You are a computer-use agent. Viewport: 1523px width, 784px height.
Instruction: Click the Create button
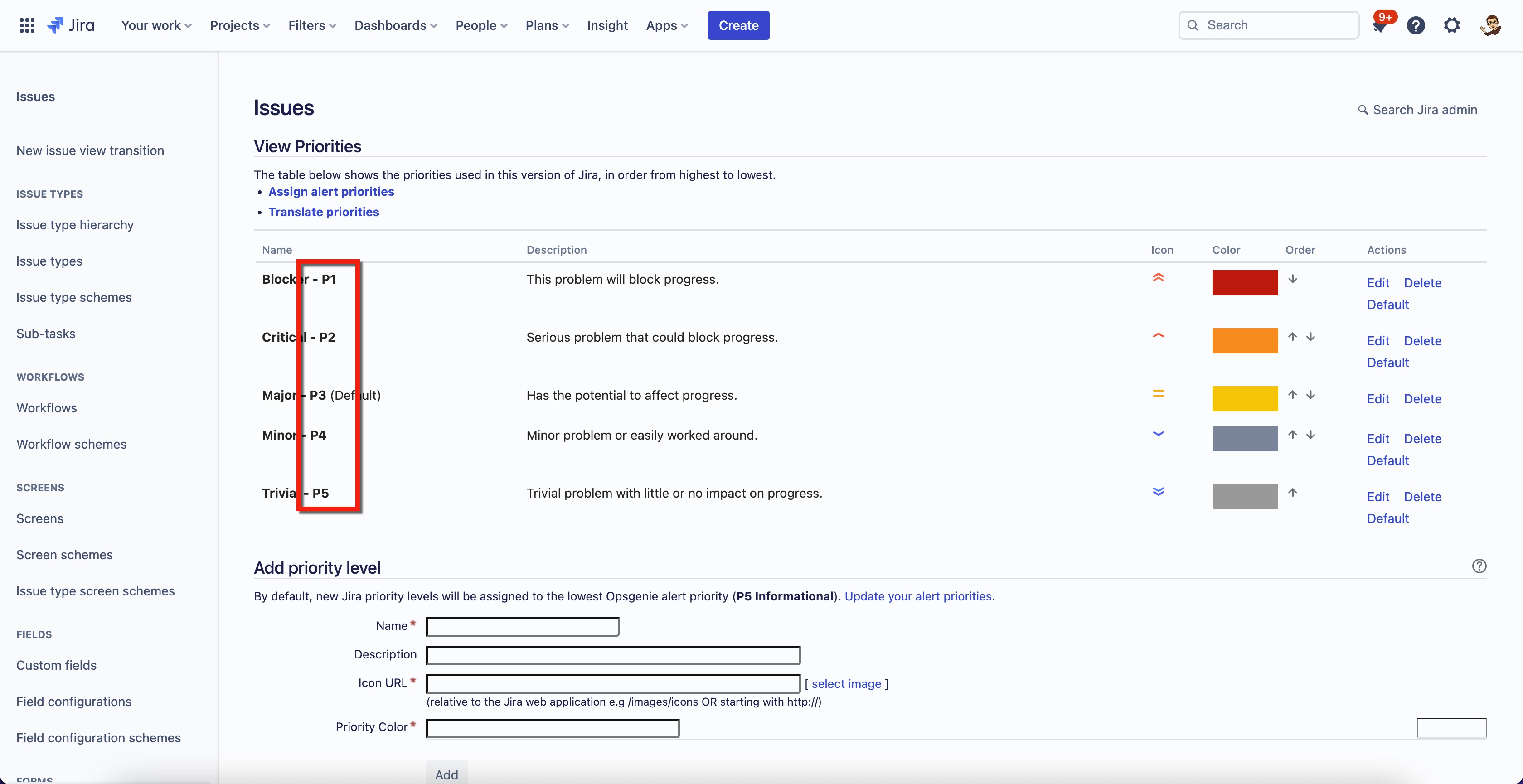pos(738,25)
